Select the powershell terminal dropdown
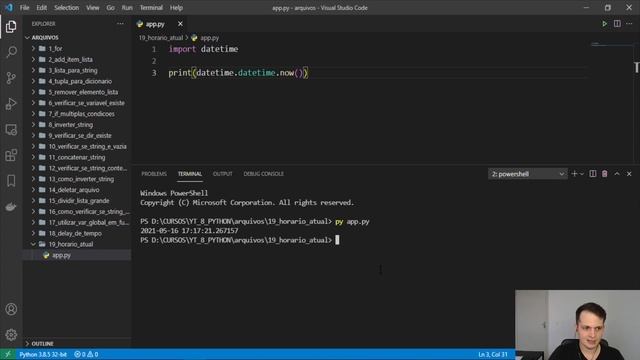Viewport: 640px width, 360px height. [x=527, y=174]
